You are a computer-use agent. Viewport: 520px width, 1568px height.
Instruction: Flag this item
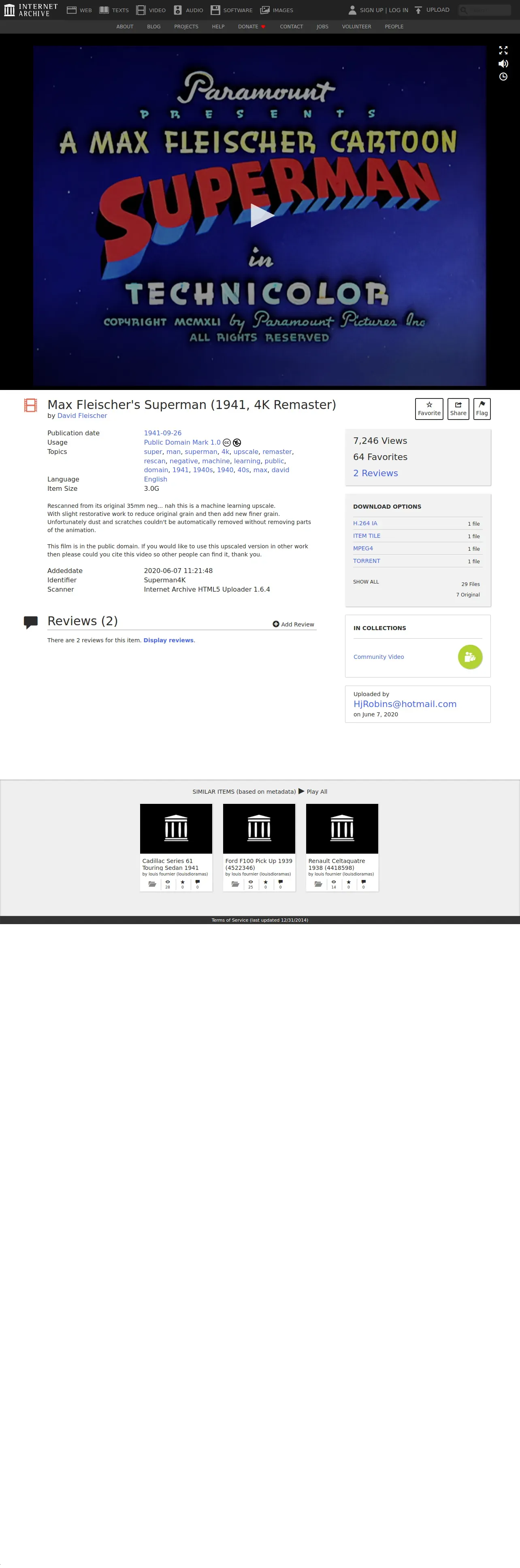point(482,409)
